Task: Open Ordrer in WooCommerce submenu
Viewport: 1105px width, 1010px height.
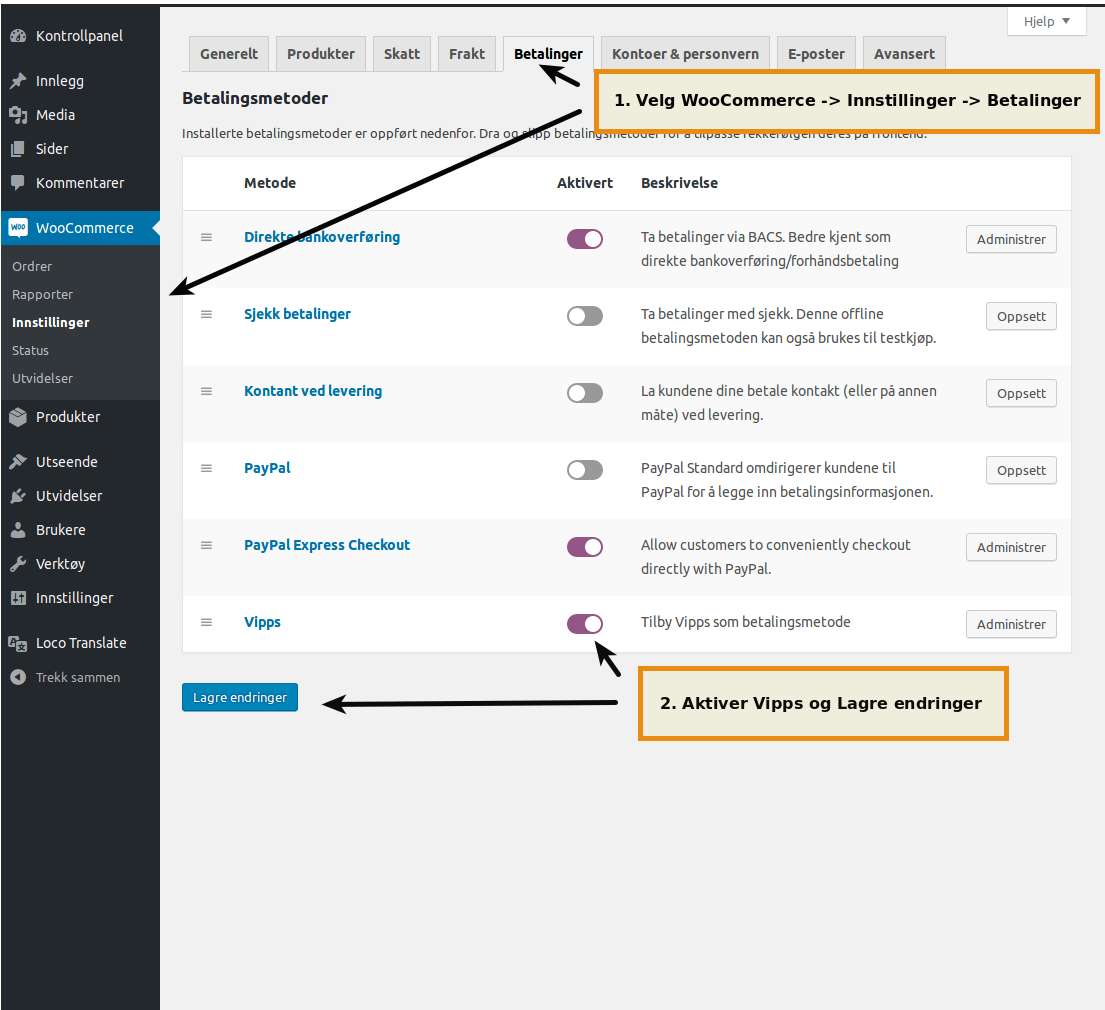Action: point(32,267)
